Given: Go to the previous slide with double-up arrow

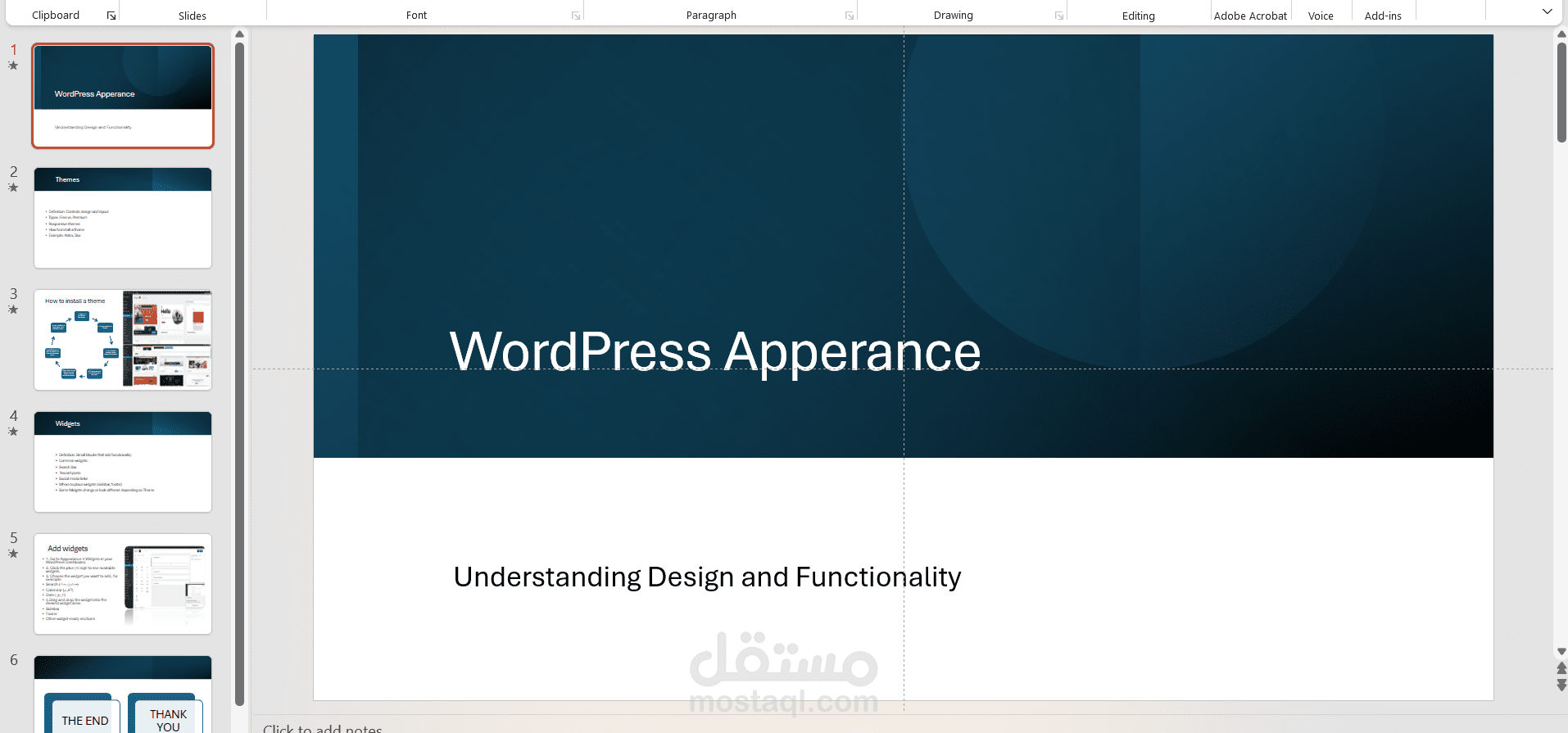Looking at the screenshot, I should (1561, 668).
